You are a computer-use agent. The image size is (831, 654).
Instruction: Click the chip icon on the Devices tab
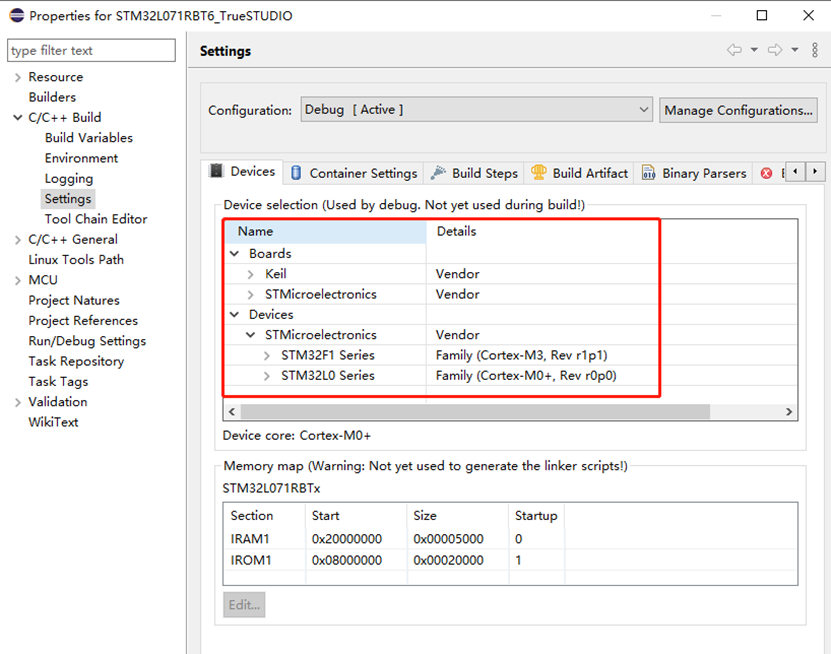coord(214,171)
